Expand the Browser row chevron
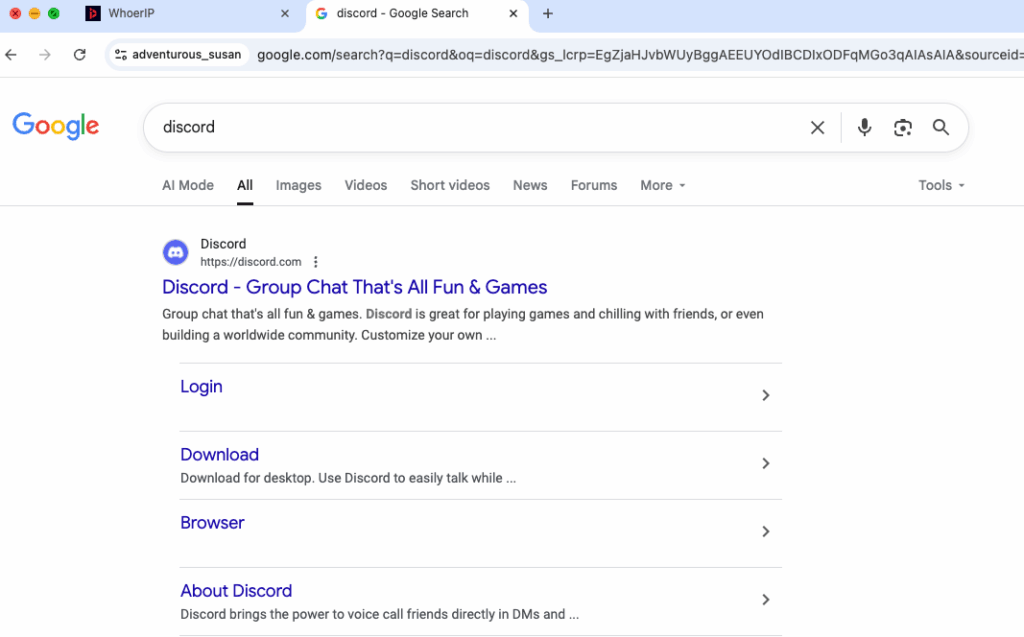This screenshot has width=1024, height=637. [x=765, y=531]
